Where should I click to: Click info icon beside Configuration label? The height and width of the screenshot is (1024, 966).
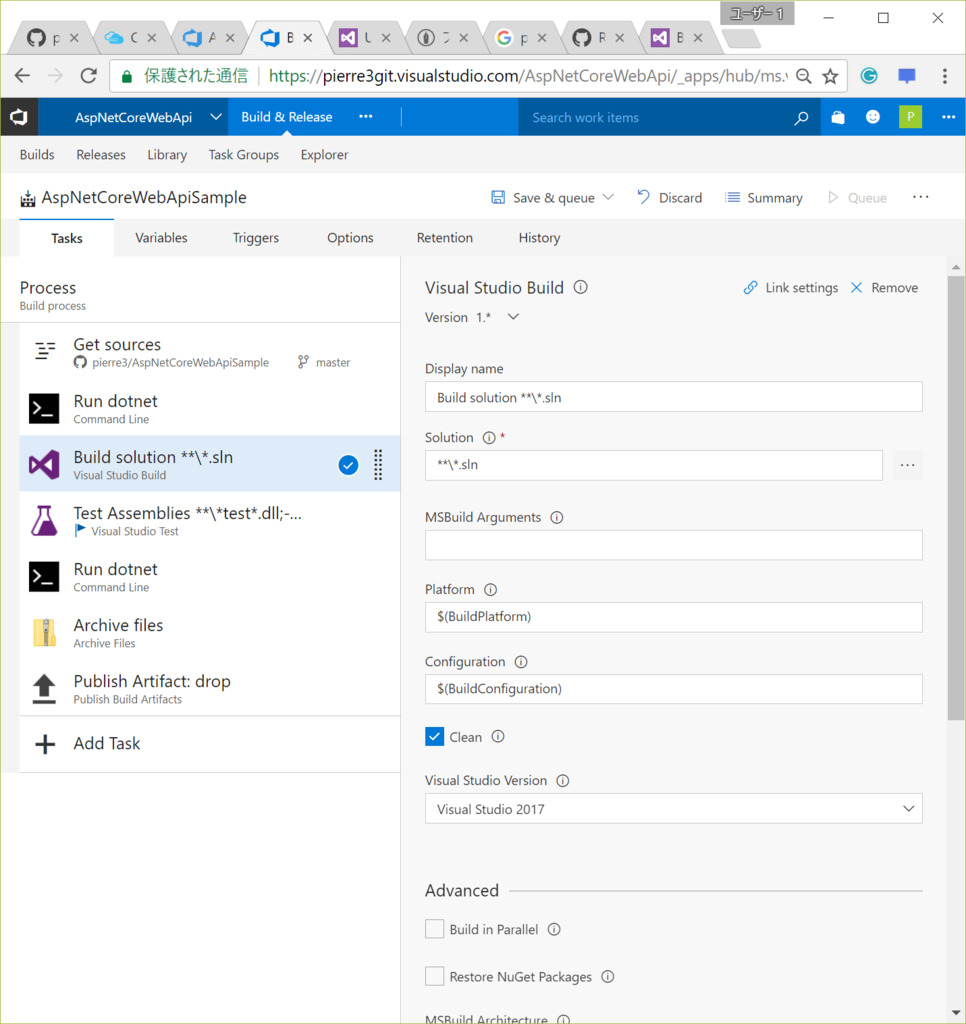521,662
